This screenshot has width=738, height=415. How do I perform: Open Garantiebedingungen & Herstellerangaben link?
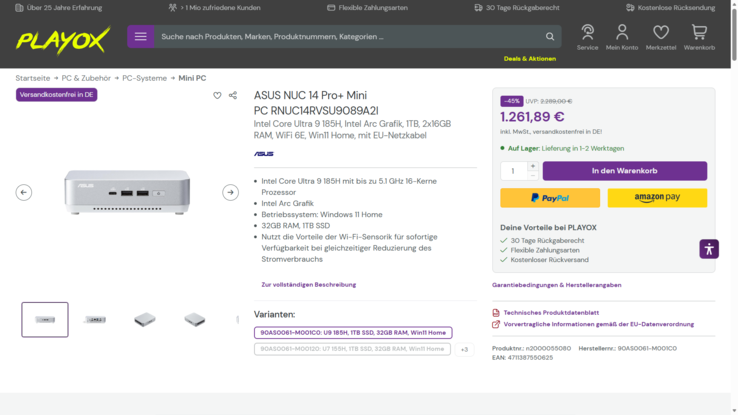coord(556,285)
